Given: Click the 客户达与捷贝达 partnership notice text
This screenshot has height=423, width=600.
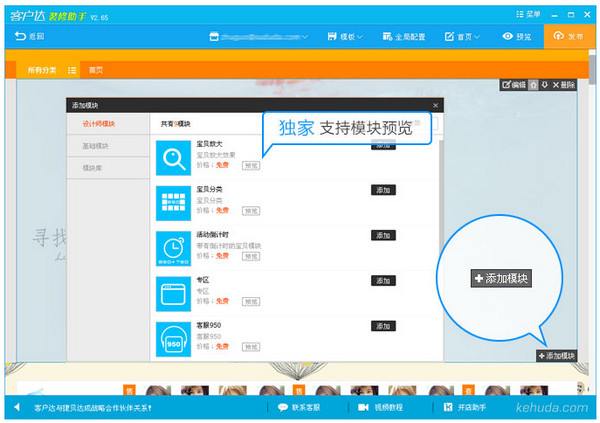Looking at the screenshot, I should point(93,408).
